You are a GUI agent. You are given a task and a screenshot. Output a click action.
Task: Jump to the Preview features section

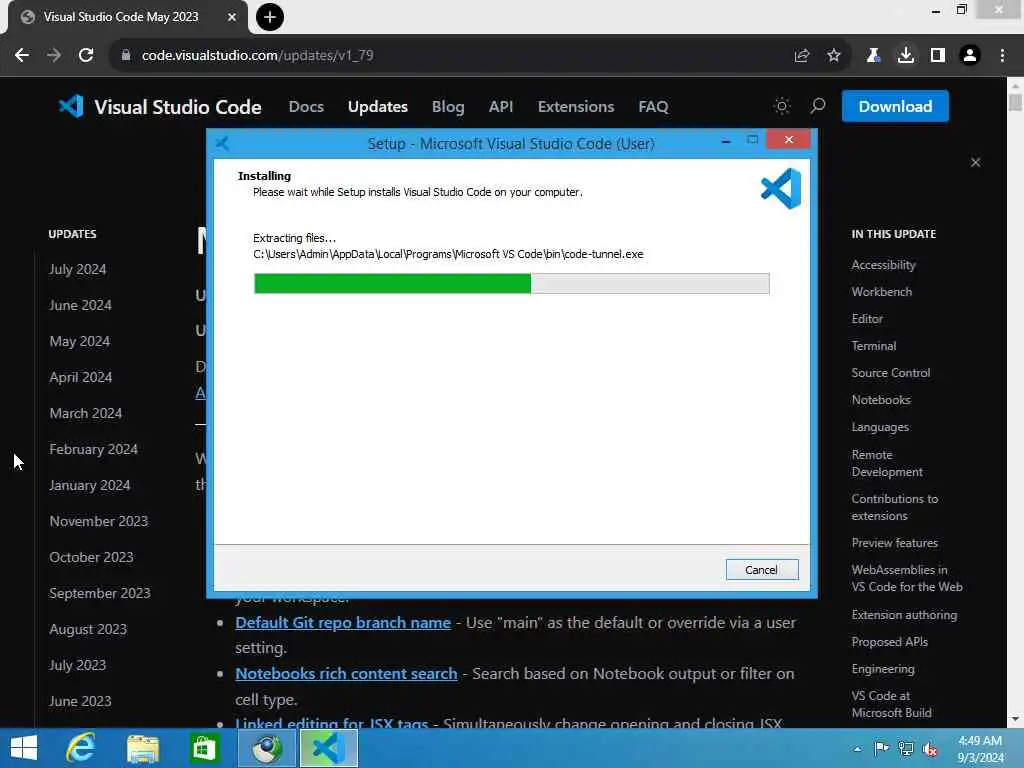(x=894, y=543)
